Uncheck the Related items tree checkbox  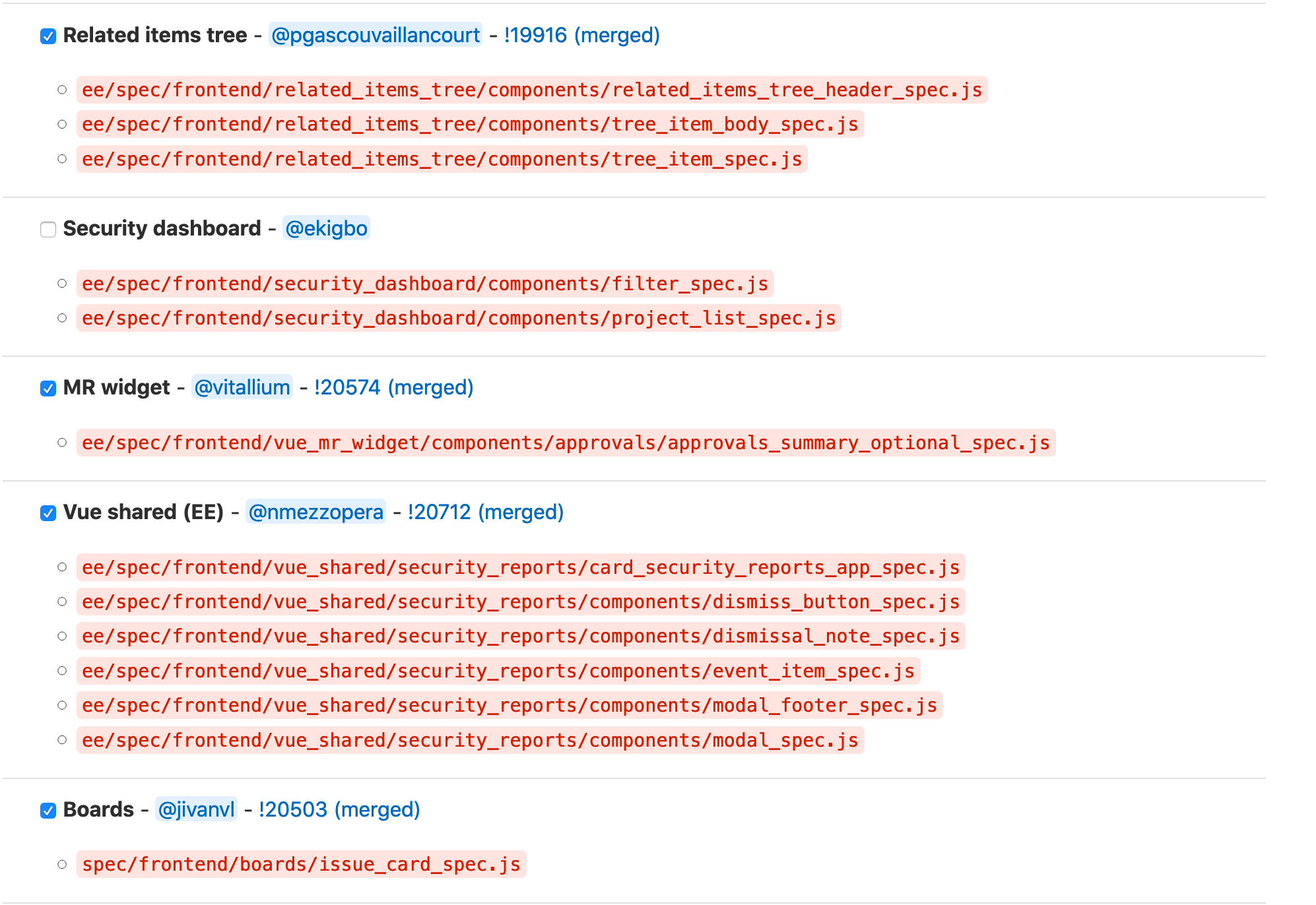point(48,38)
